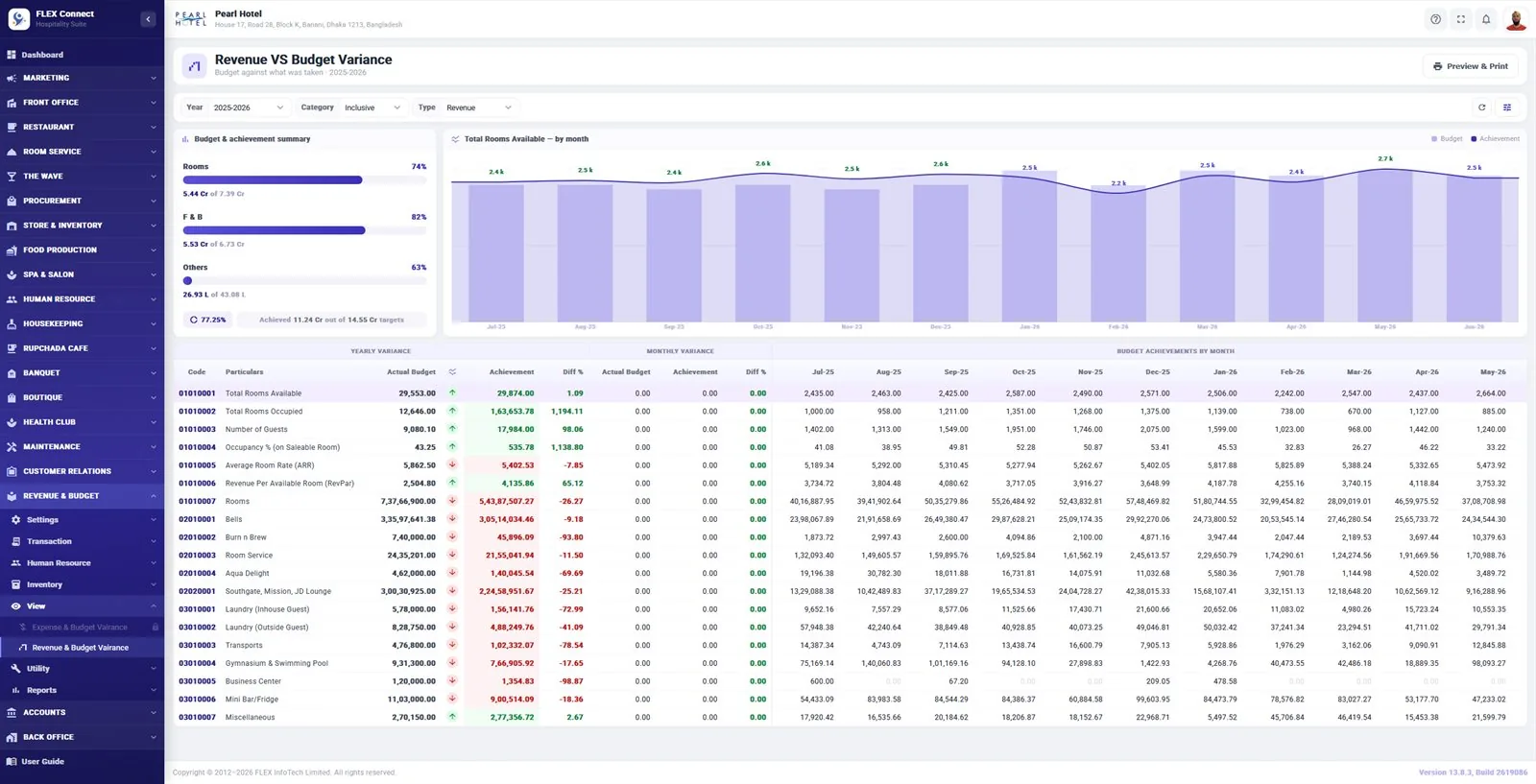
Task: Click the Revenue VS Budget Variance page icon
Action: (195, 66)
